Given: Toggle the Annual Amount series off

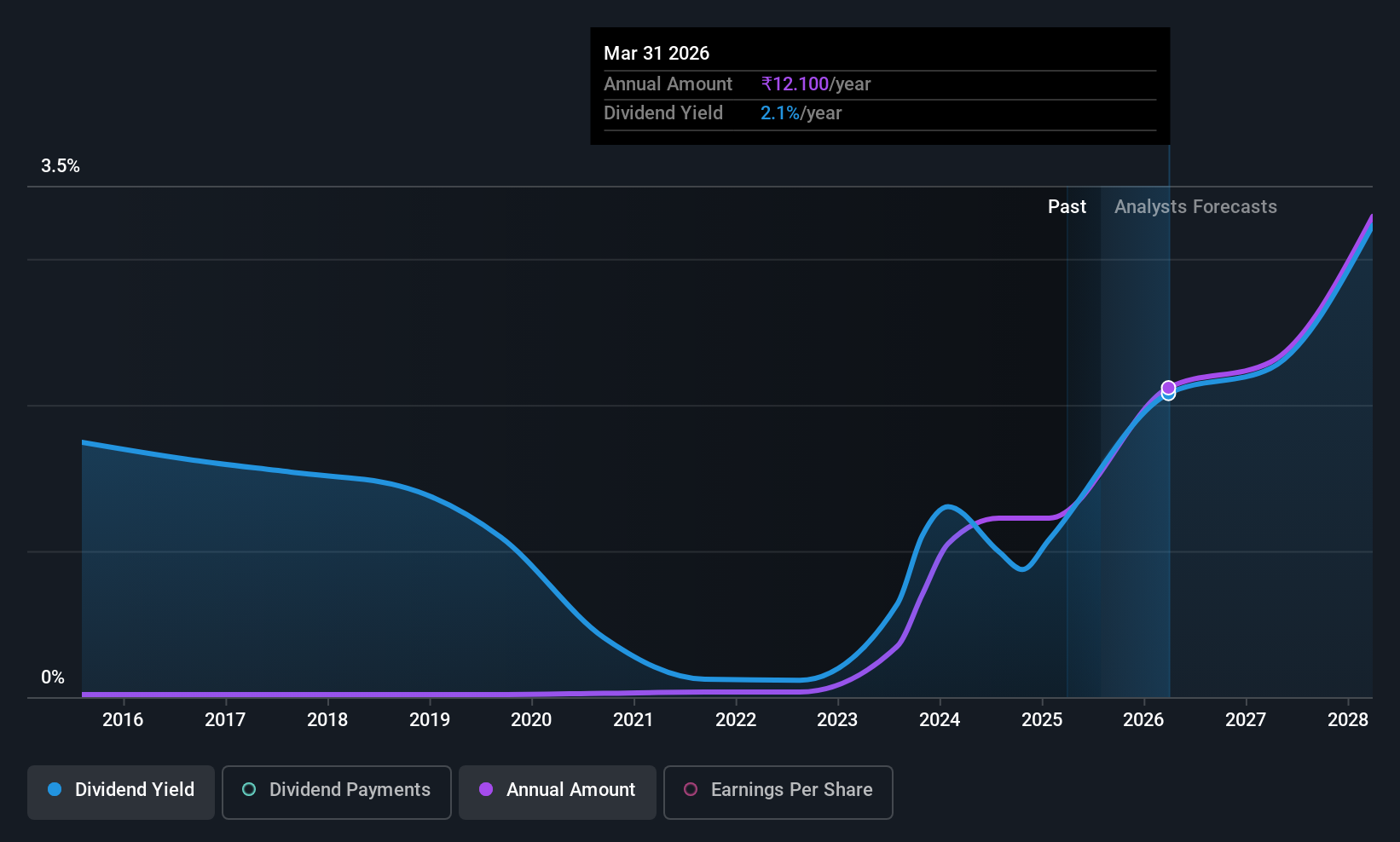Looking at the screenshot, I should [557, 792].
